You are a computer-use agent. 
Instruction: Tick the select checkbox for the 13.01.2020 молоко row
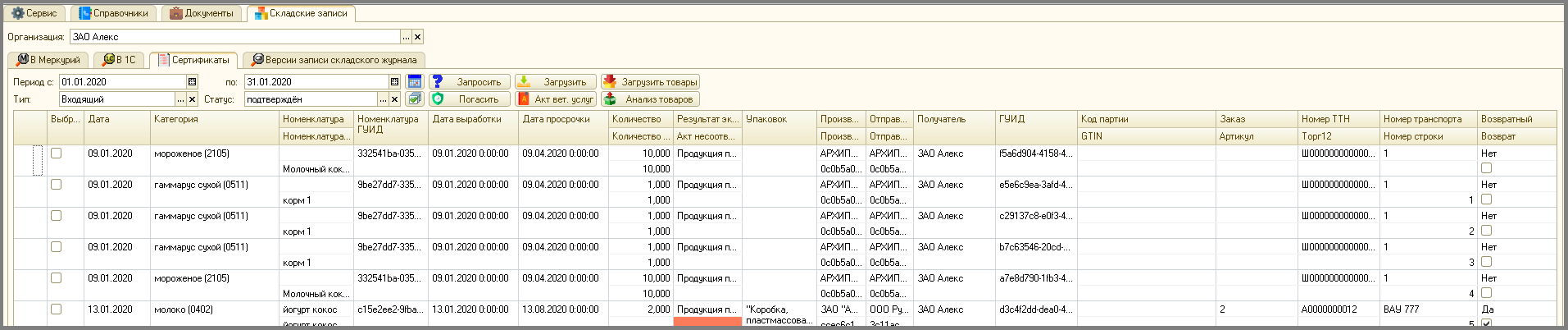click(x=57, y=309)
